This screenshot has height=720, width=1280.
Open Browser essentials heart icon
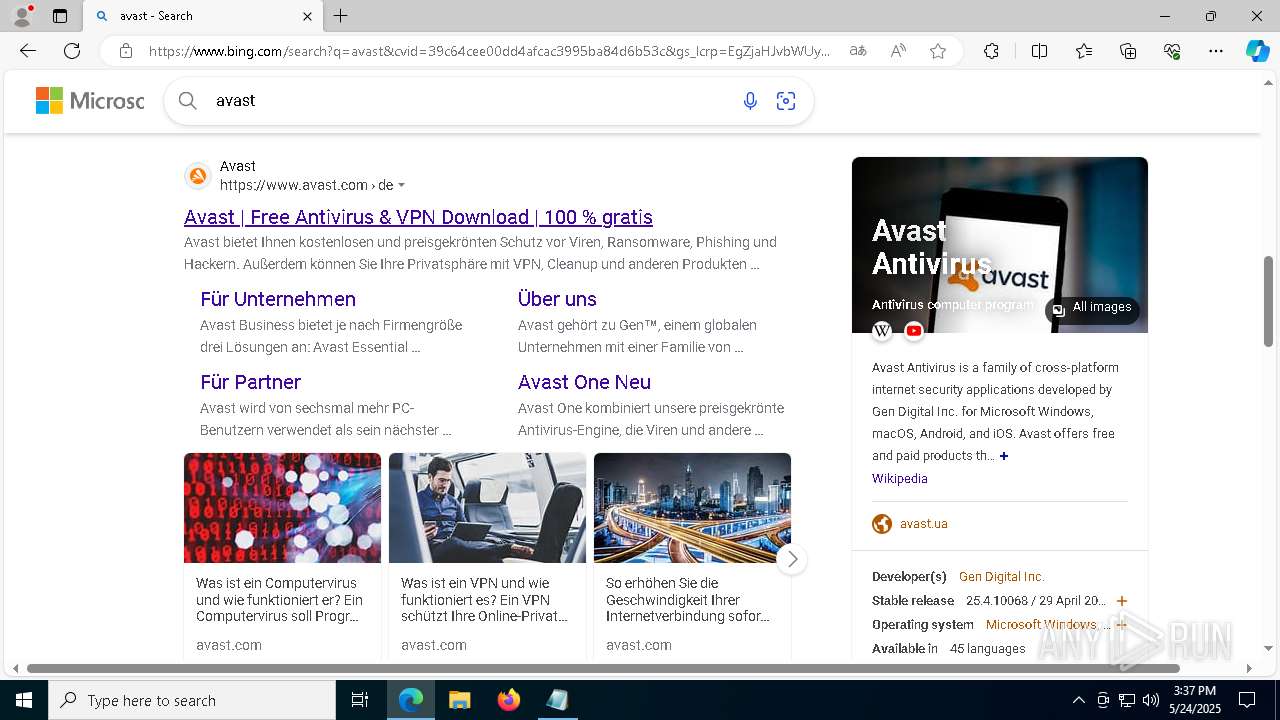click(1172, 51)
